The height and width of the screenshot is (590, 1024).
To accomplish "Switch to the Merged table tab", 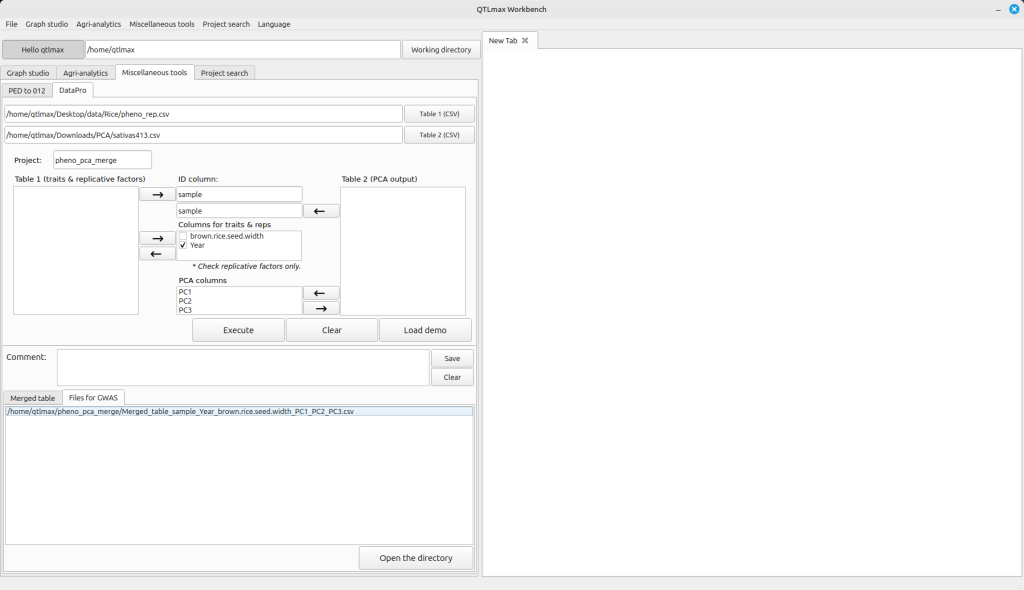I will point(33,398).
